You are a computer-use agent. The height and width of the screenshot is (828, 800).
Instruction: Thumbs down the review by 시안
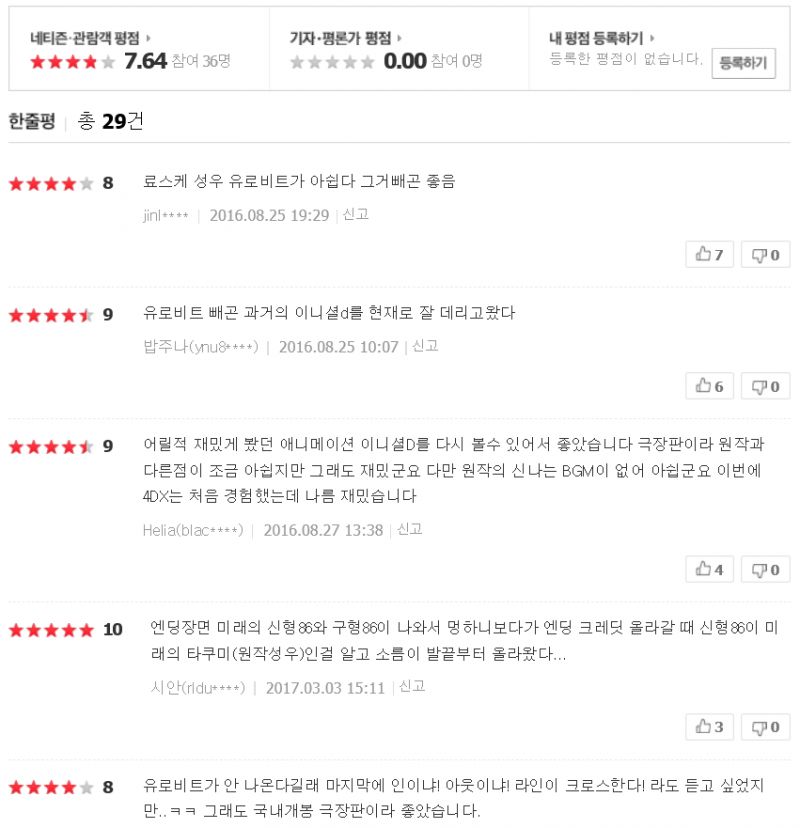click(765, 727)
